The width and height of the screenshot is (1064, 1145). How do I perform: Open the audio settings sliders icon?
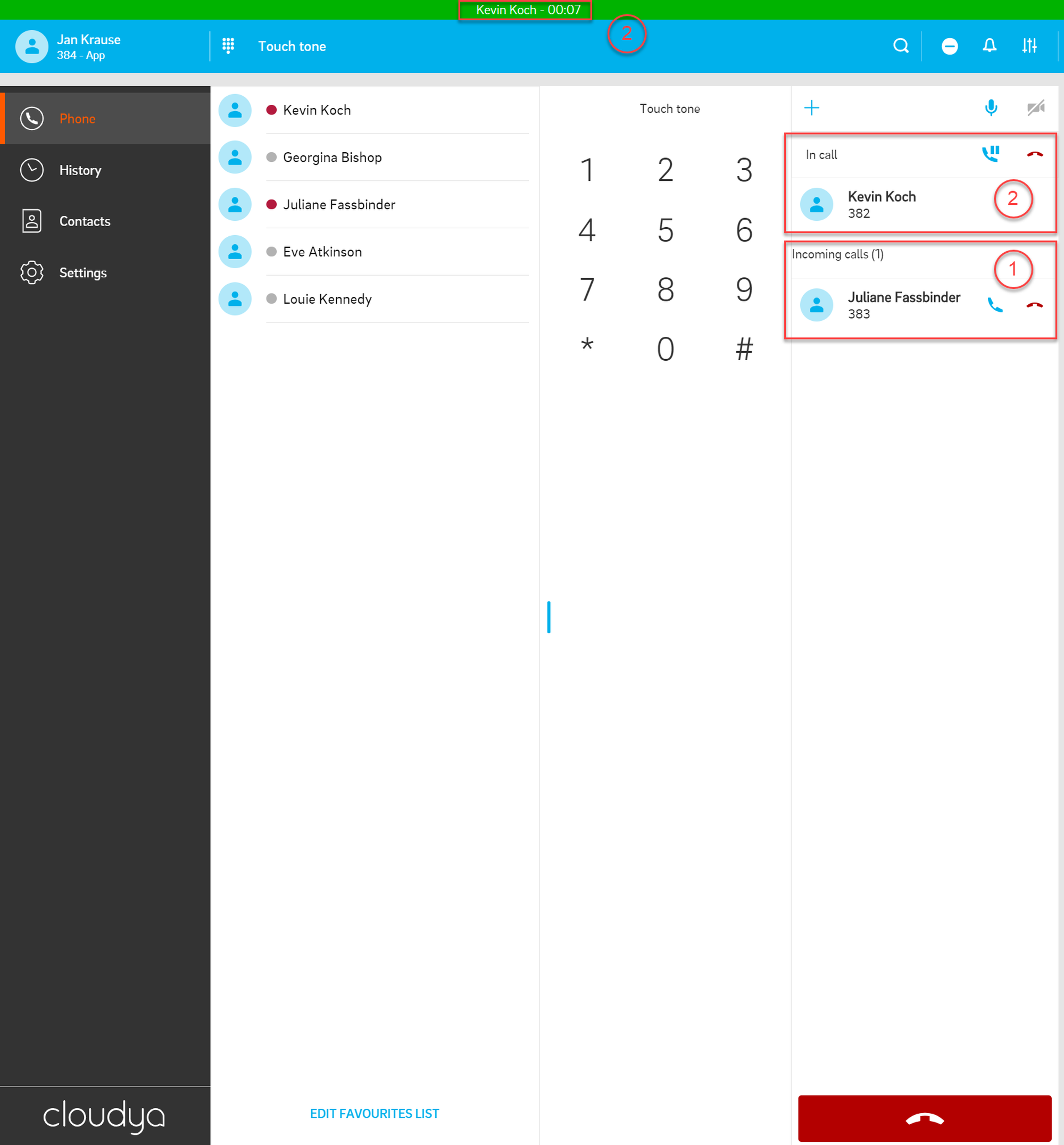(1029, 46)
